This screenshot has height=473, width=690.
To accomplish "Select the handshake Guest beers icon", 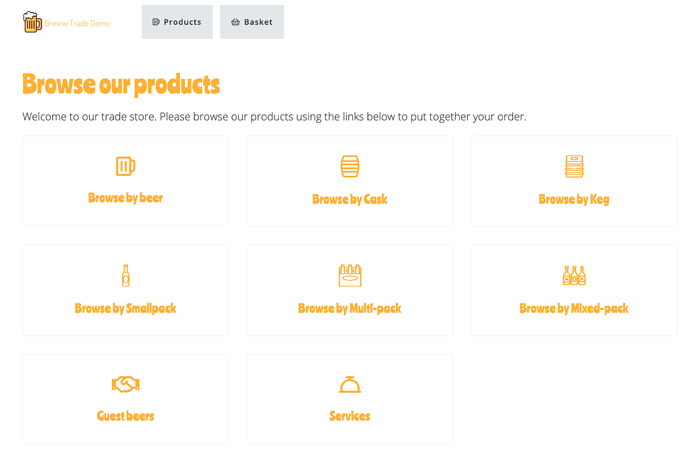I will click(x=125, y=385).
